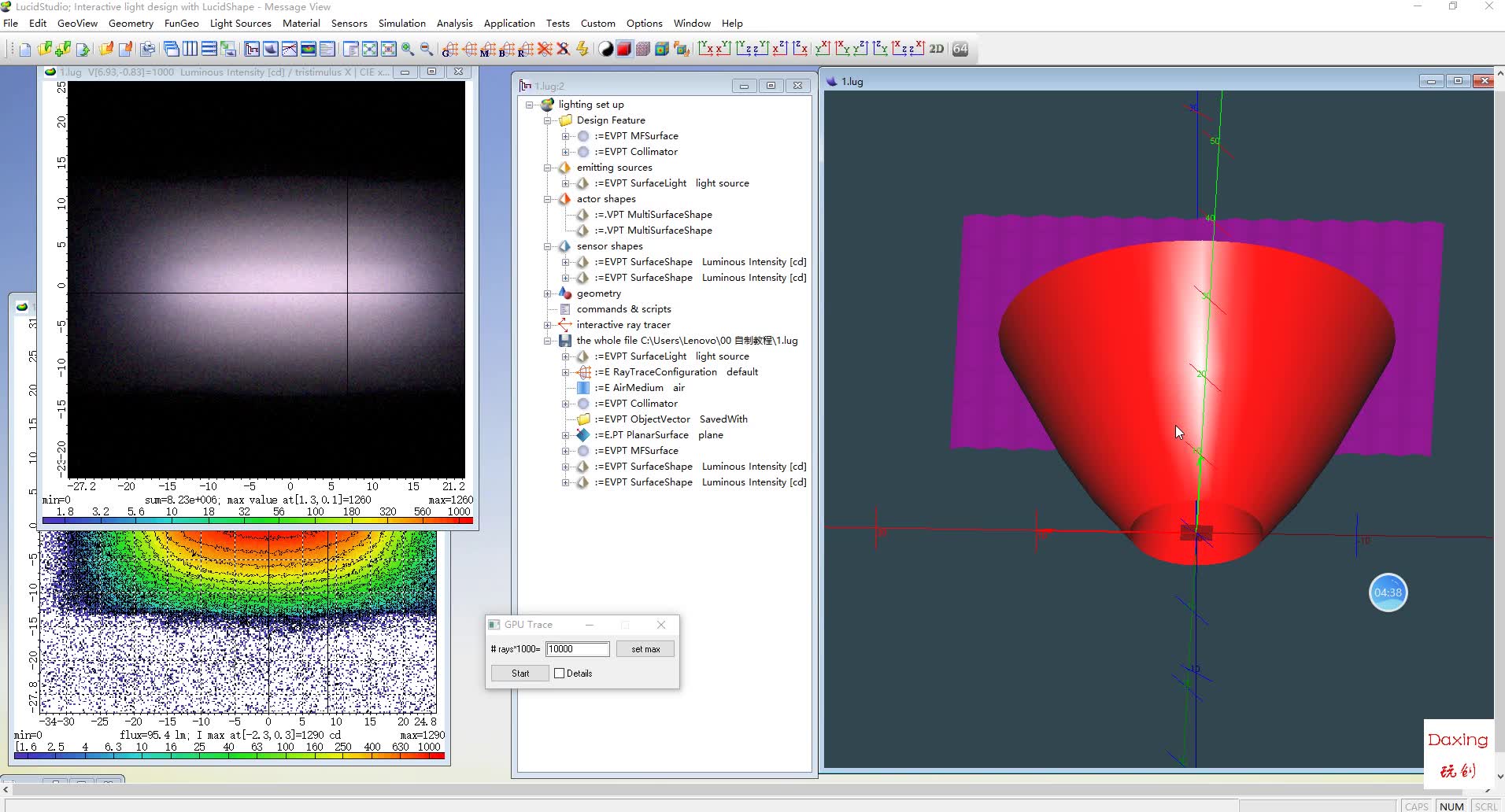The height and width of the screenshot is (812, 1505).
Task: Select the red solid cube shading icon
Action: pyautogui.click(x=624, y=50)
